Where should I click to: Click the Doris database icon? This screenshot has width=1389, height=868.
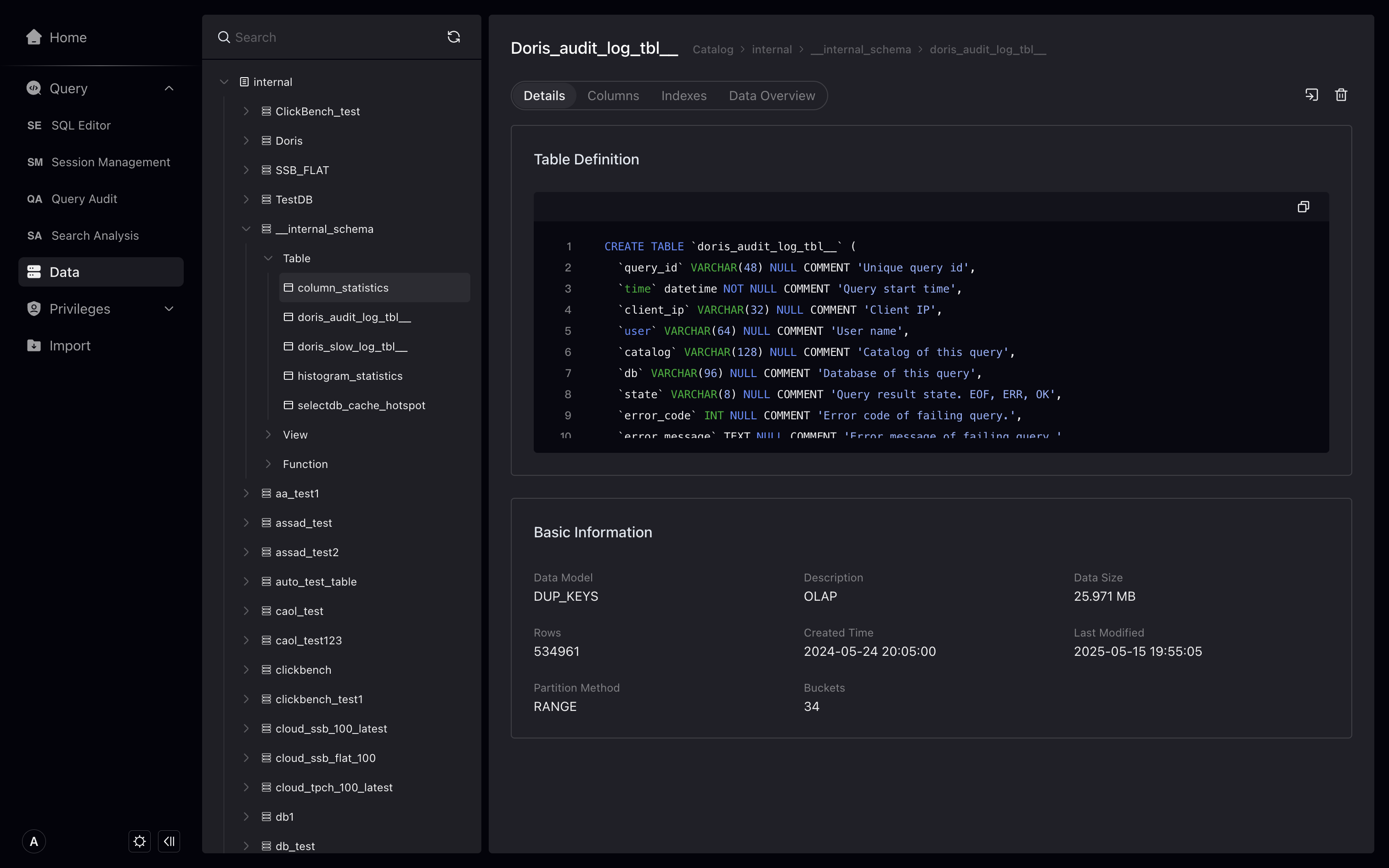[x=266, y=141]
